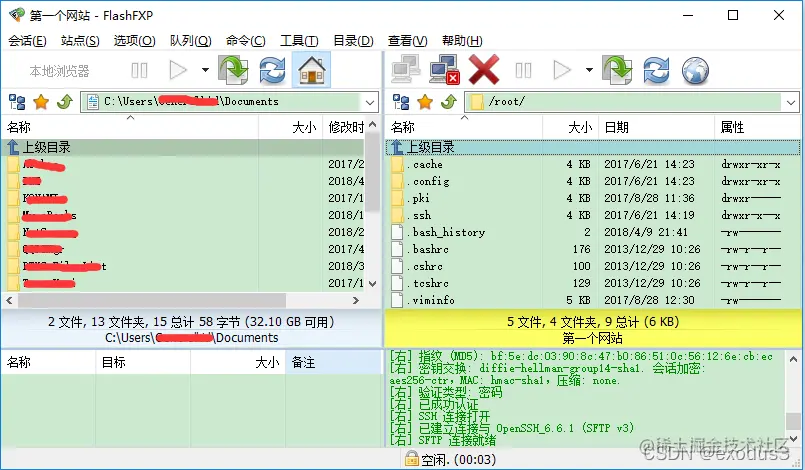The height and width of the screenshot is (470, 805).
Task: Select remote 上级目录 parent directory row
Action: (593, 147)
